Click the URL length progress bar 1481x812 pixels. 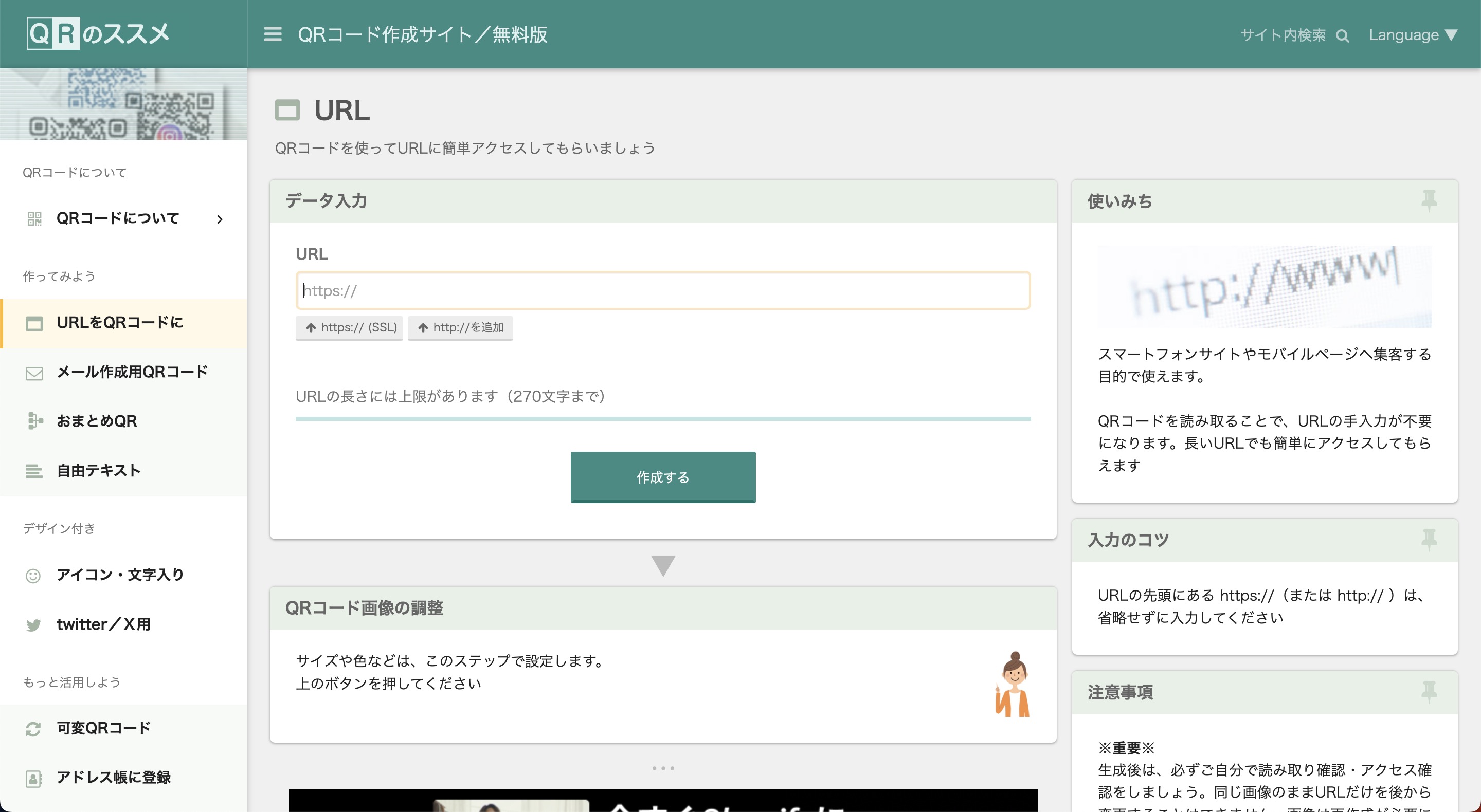coord(663,419)
